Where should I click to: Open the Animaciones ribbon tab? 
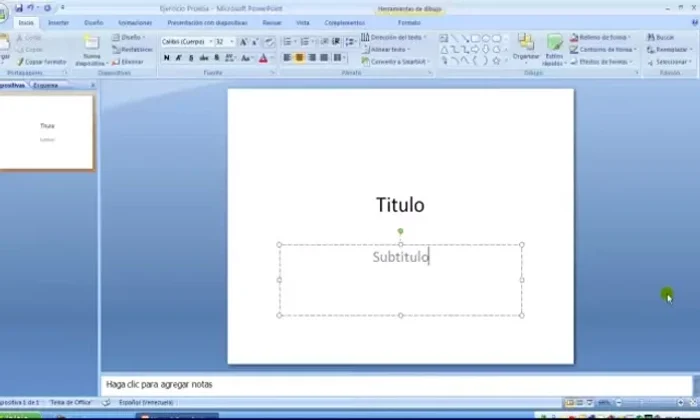(135, 21)
